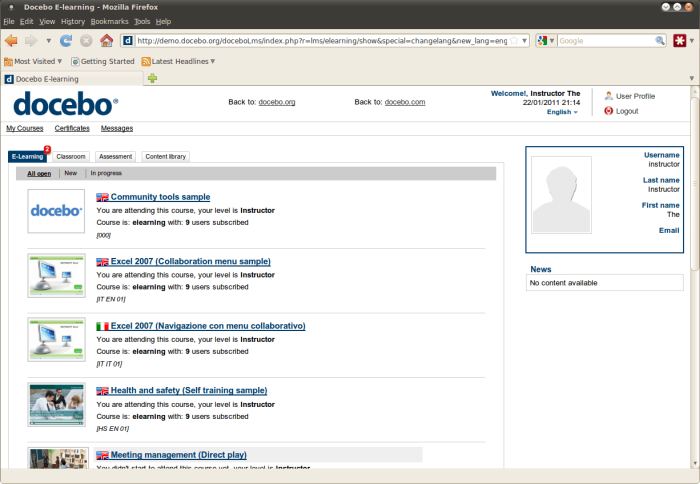Click the red asterisk extension icon
700x484 pixels.
coord(679,41)
